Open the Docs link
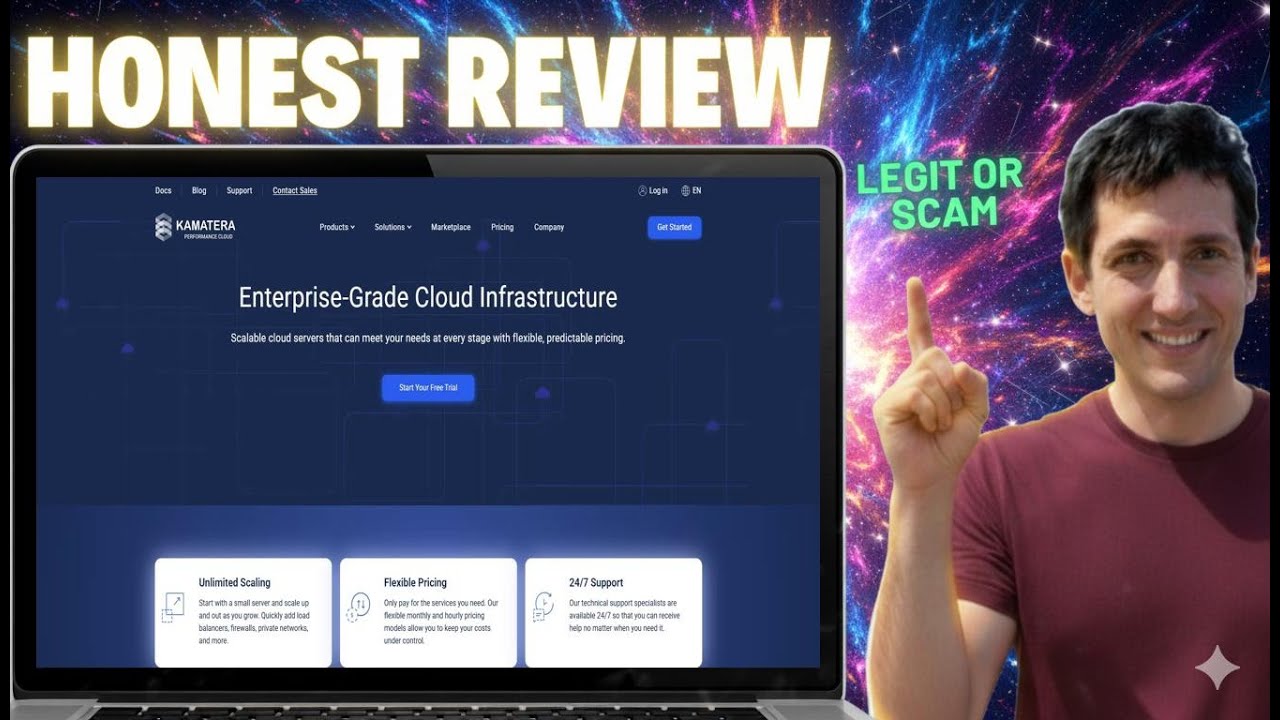This screenshot has width=1280, height=720. tap(163, 190)
